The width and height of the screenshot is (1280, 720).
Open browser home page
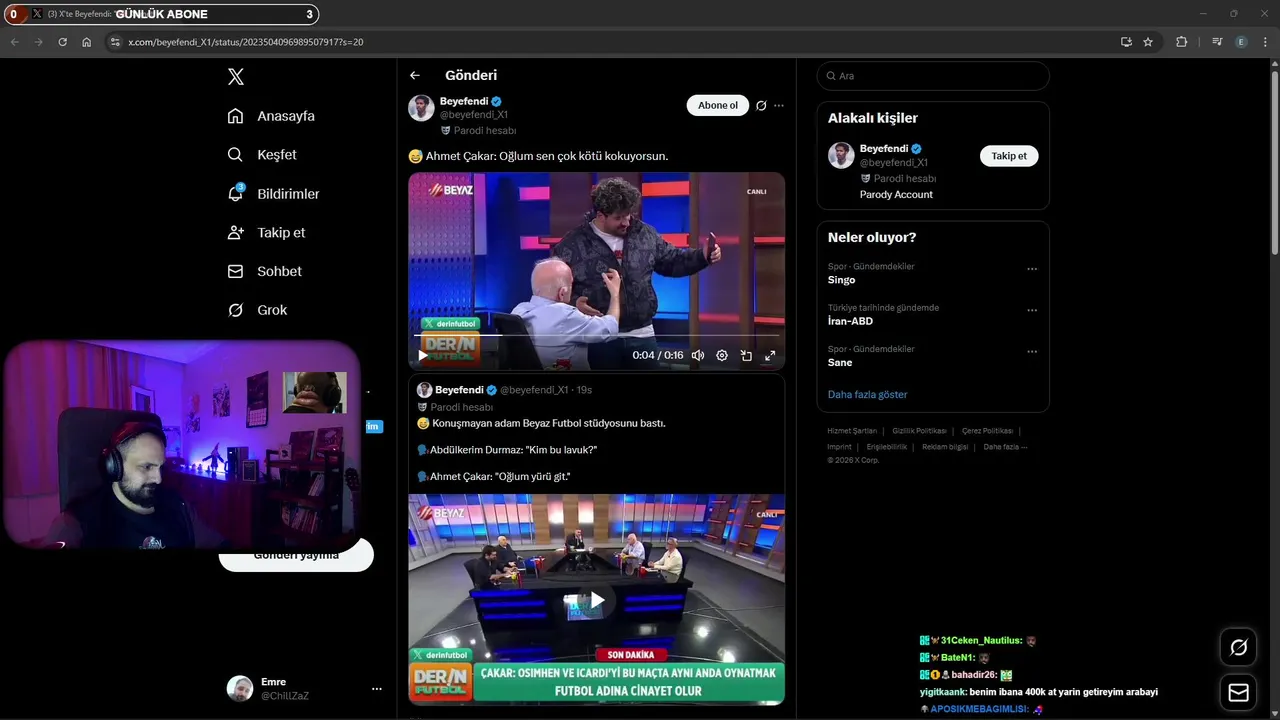[86, 42]
